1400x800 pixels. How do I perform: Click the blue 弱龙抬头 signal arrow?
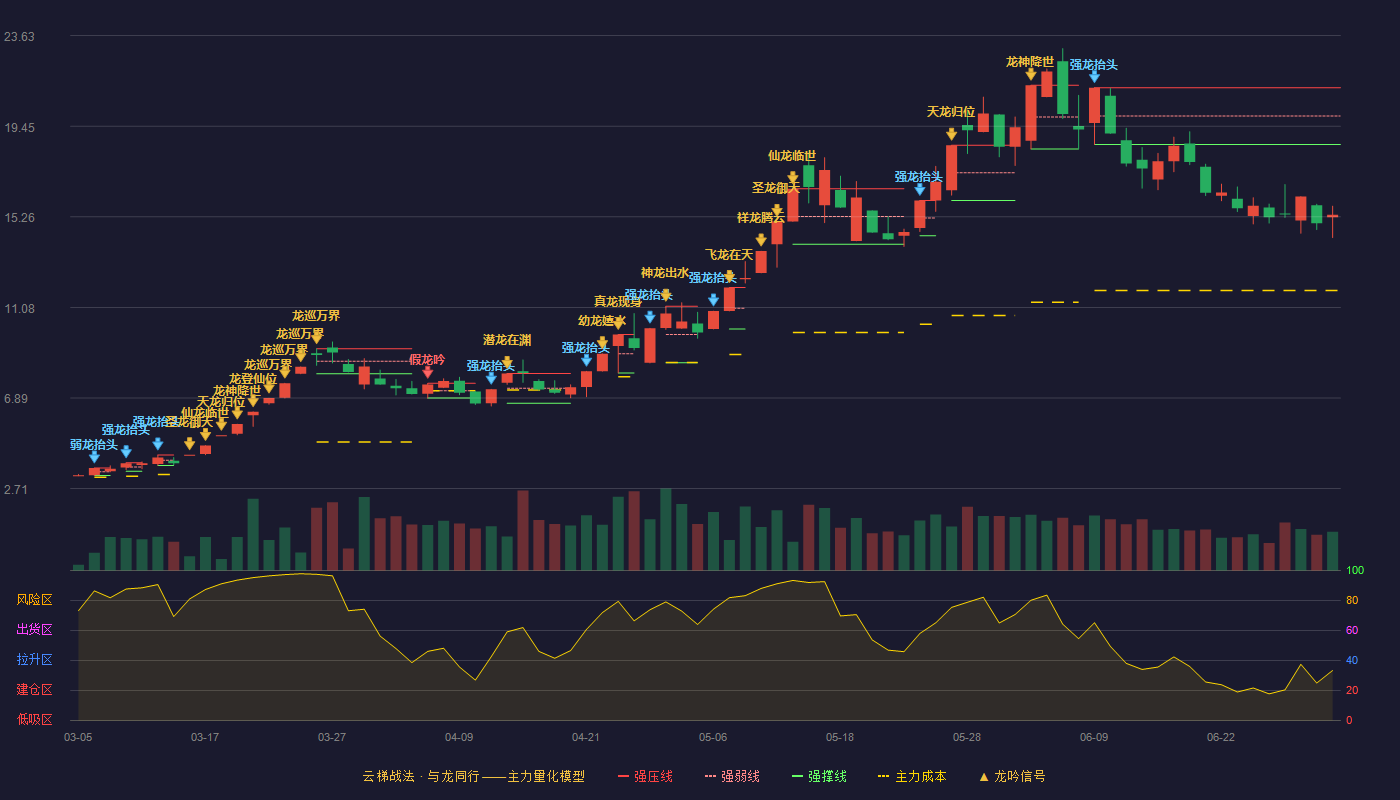tap(94, 457)
